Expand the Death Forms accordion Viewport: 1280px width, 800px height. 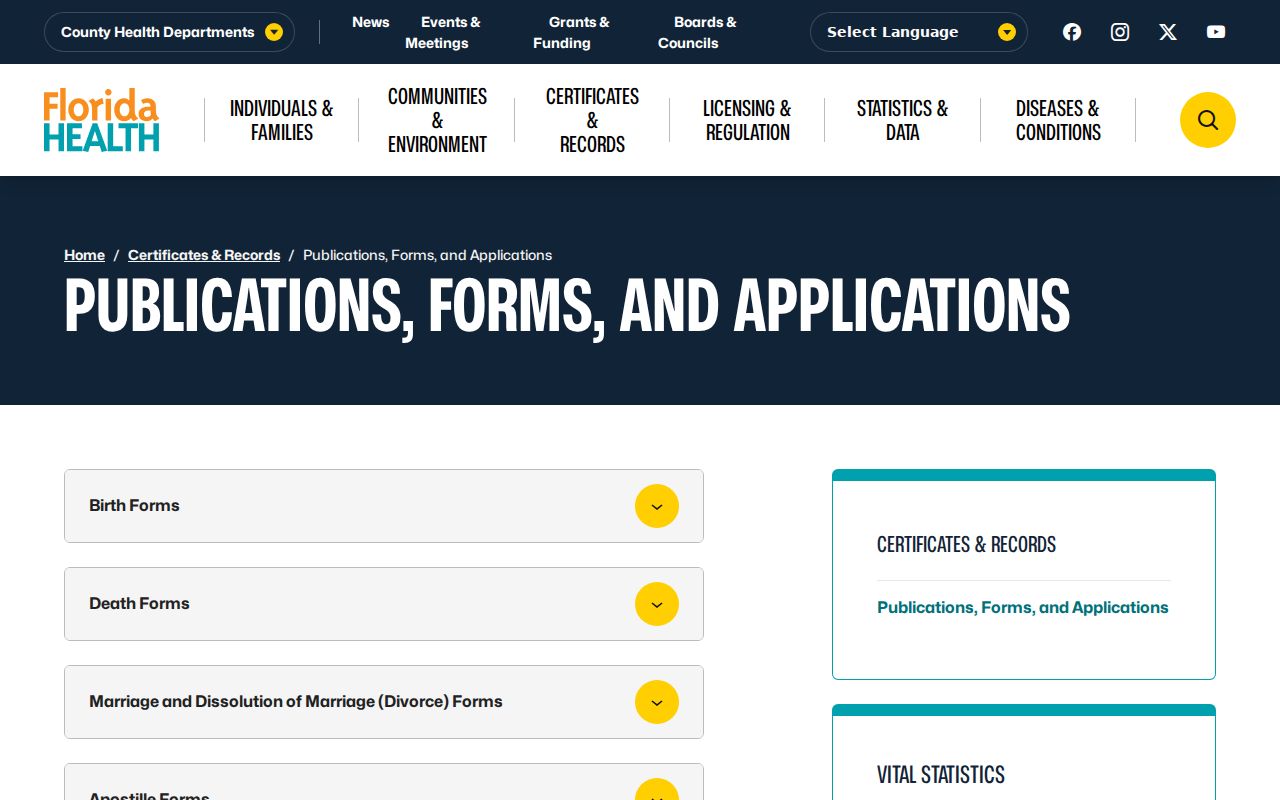384,604
